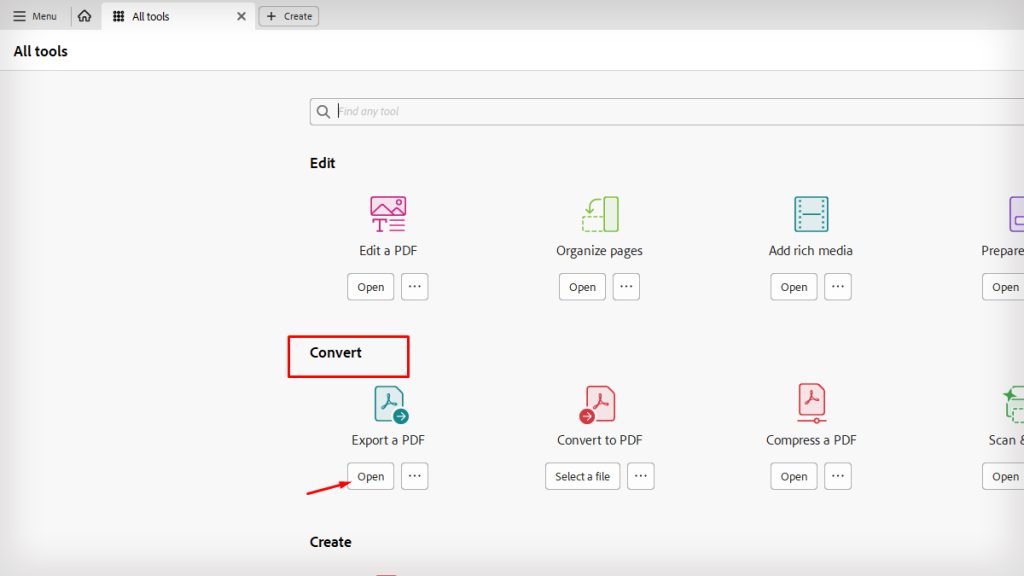Click Open under Export a PDF

(x=370, y=476)
